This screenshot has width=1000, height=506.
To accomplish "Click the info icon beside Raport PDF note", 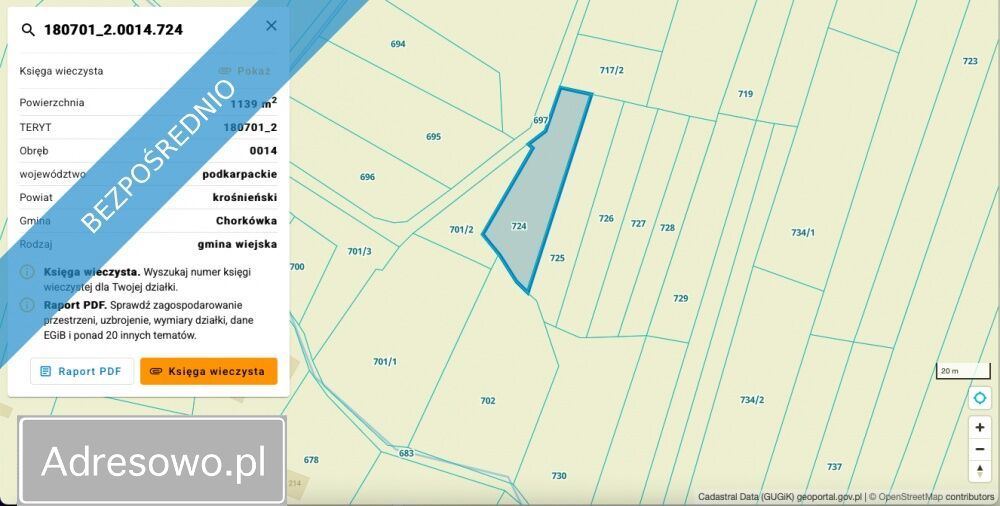I will click(27, 305).
